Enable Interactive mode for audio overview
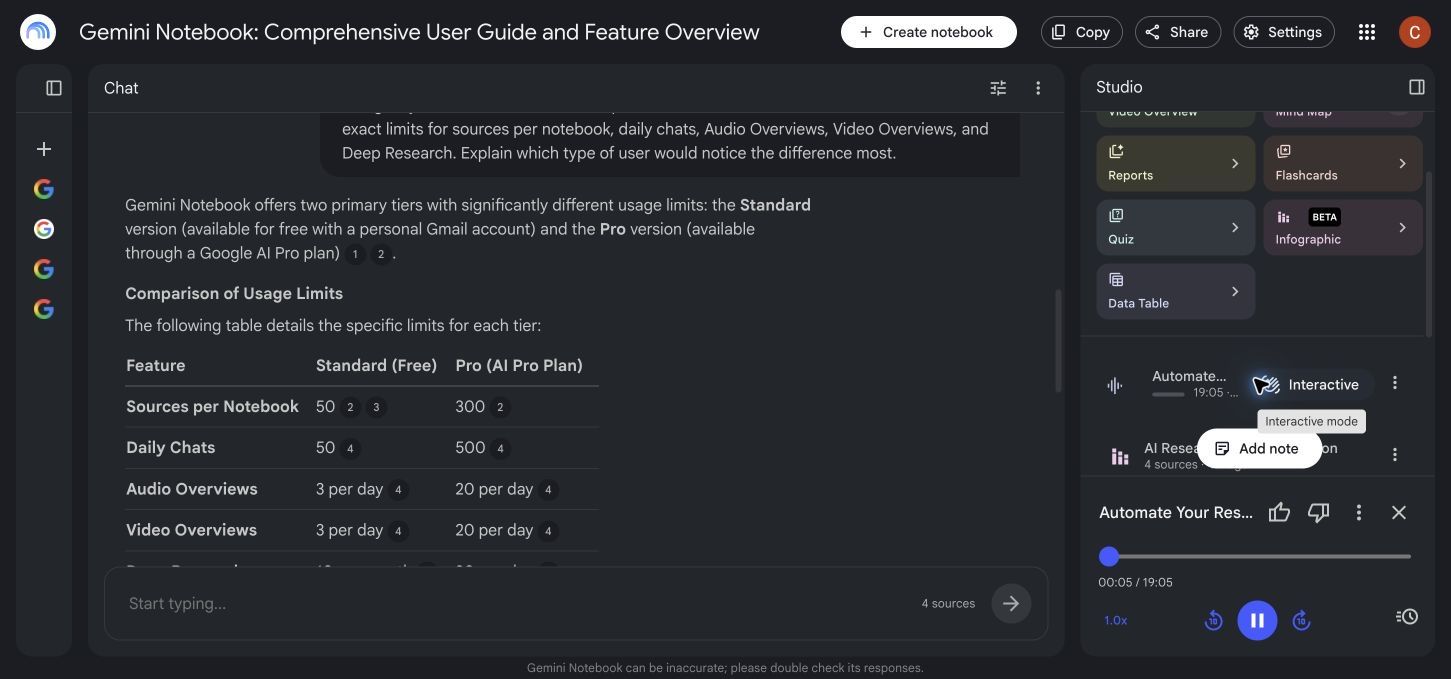The image size is (1451, 679). pyautogui.click(x=1310, y=384)
